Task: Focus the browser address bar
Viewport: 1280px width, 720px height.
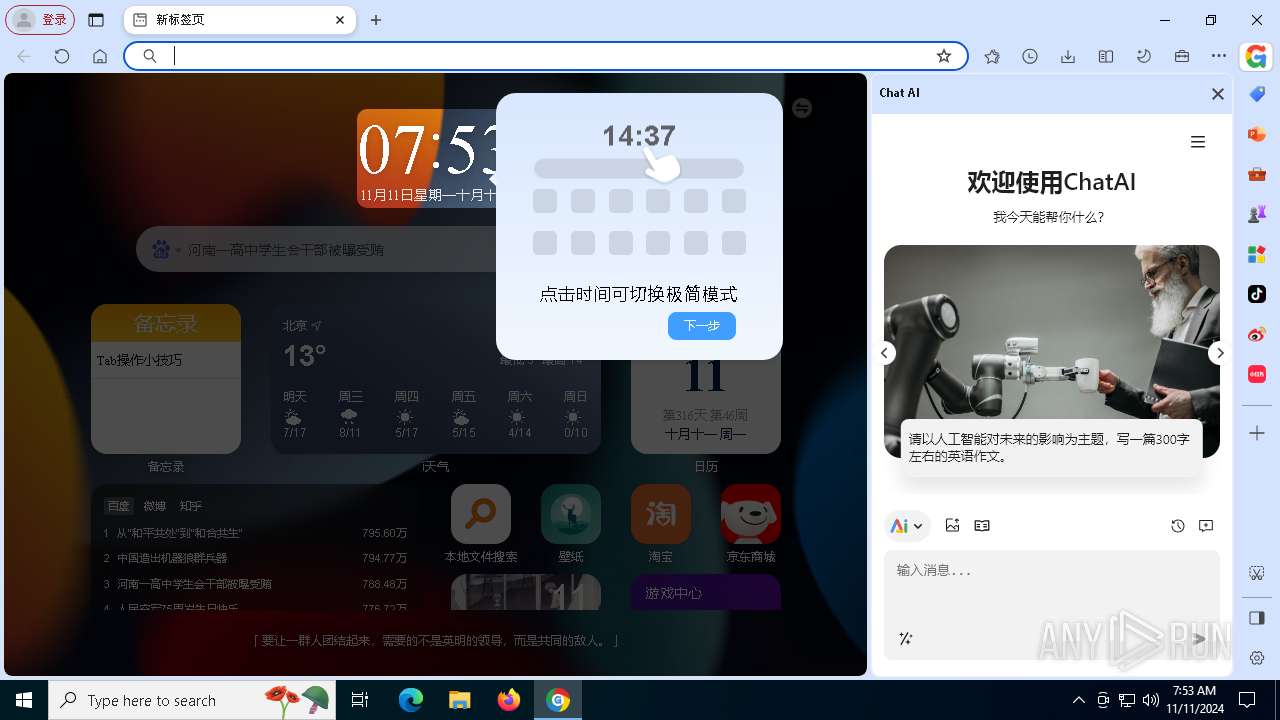Action: (x=546, y=56)
